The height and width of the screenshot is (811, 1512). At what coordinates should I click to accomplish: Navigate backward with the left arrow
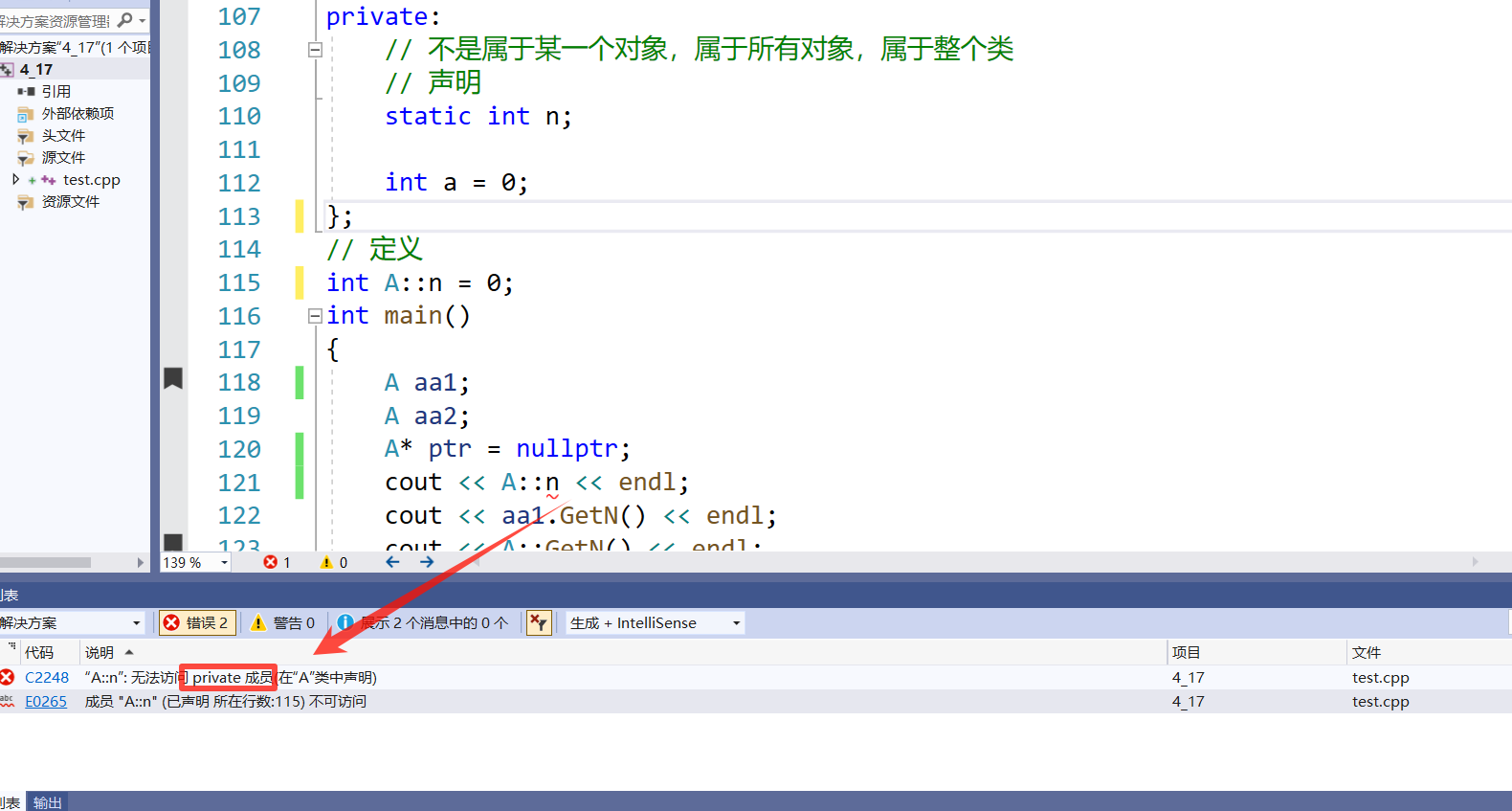click(392, 562)
